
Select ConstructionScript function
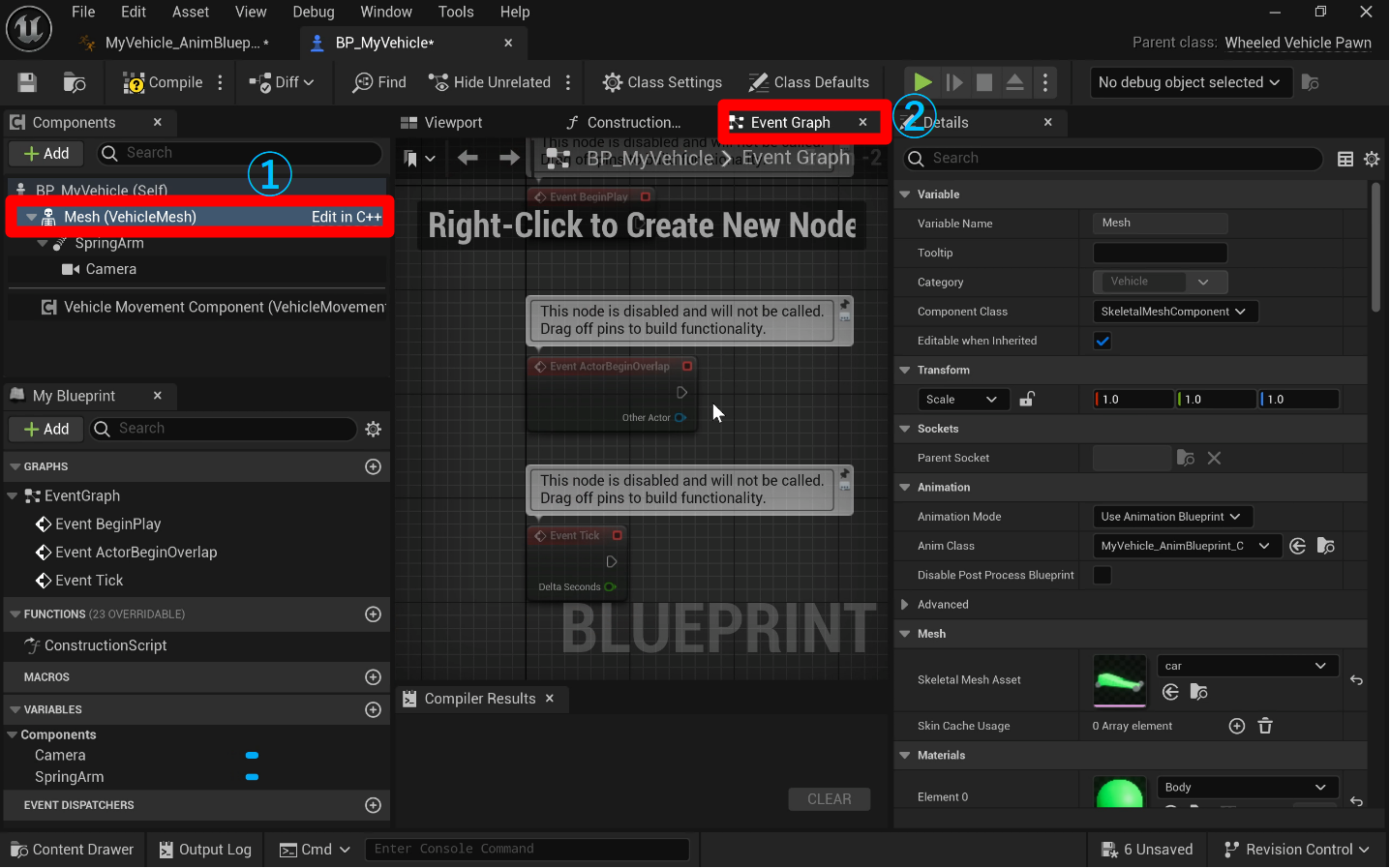tap(106, 645)
